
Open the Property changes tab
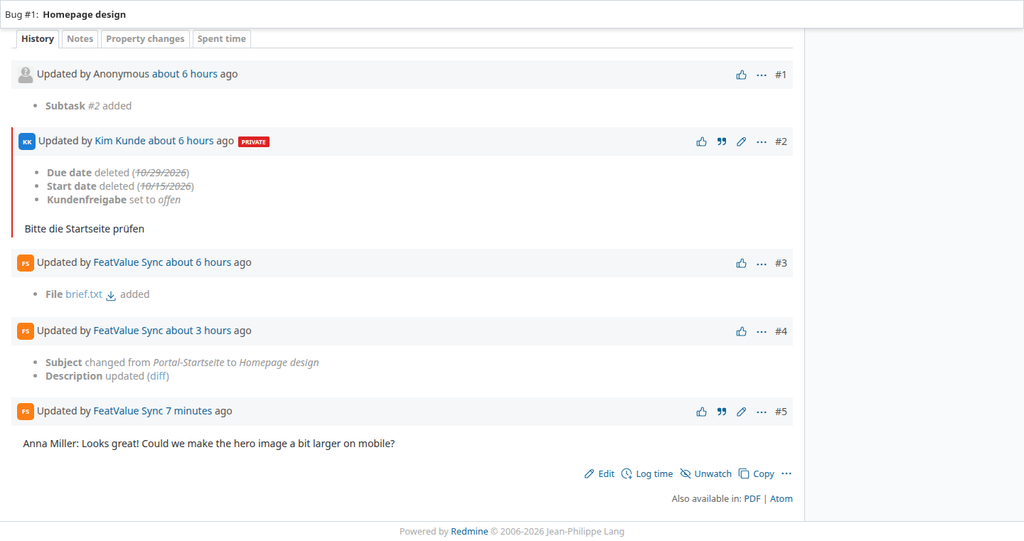[145, 39]
